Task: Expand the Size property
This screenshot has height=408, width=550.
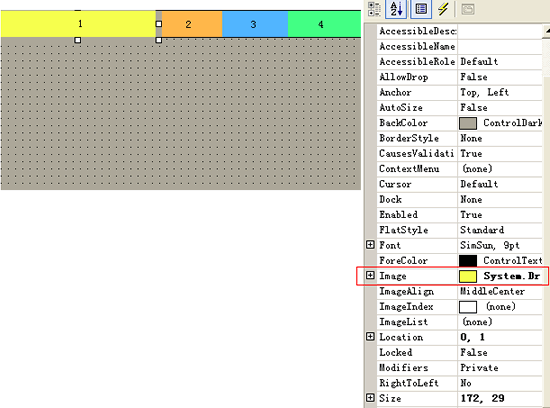Action: pos(370,398)
